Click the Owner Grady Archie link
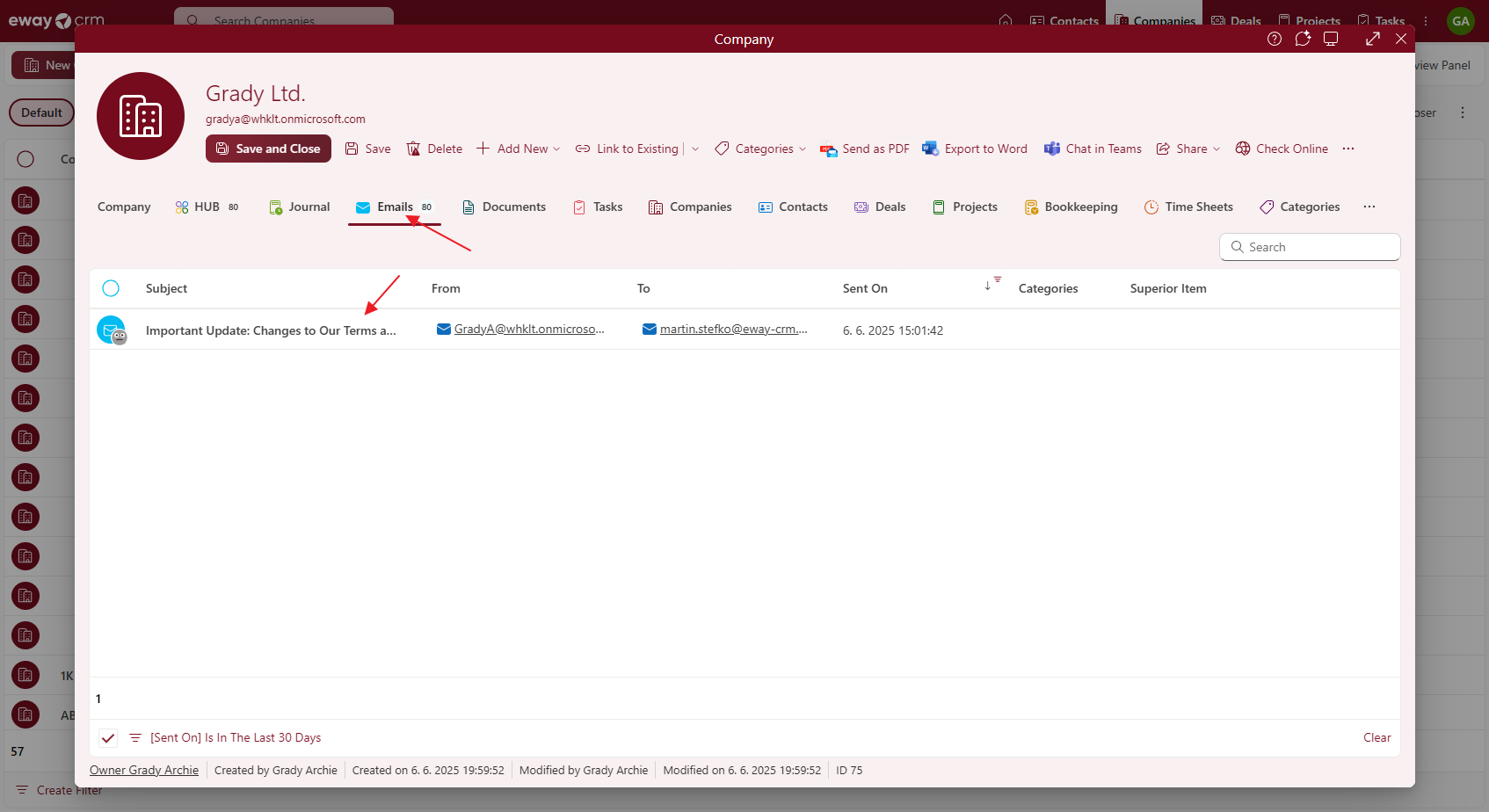This screenshot has width=1489, height=812. click(x=144, y=771)
